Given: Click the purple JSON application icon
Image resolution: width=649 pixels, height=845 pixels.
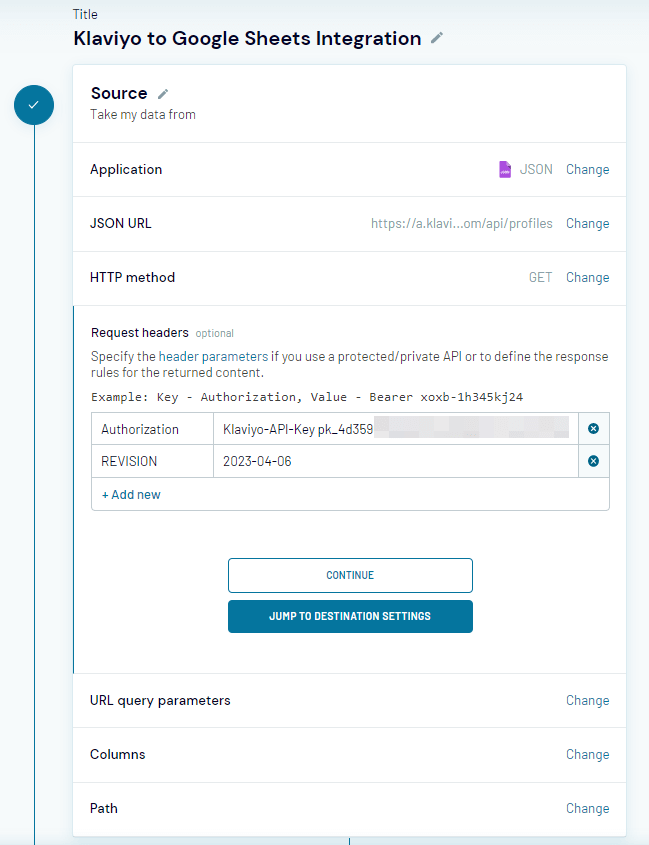Looking at the screenshot, I should coord(505,169).
